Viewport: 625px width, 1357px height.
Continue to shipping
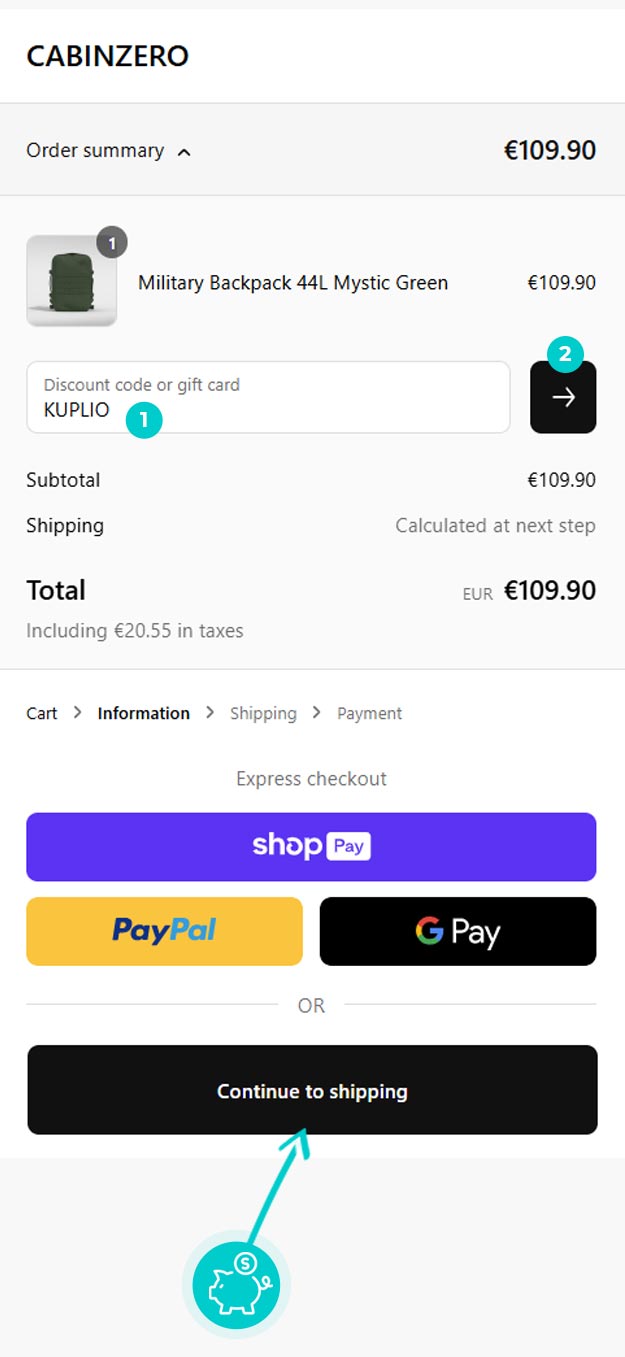click(312, 1090)
